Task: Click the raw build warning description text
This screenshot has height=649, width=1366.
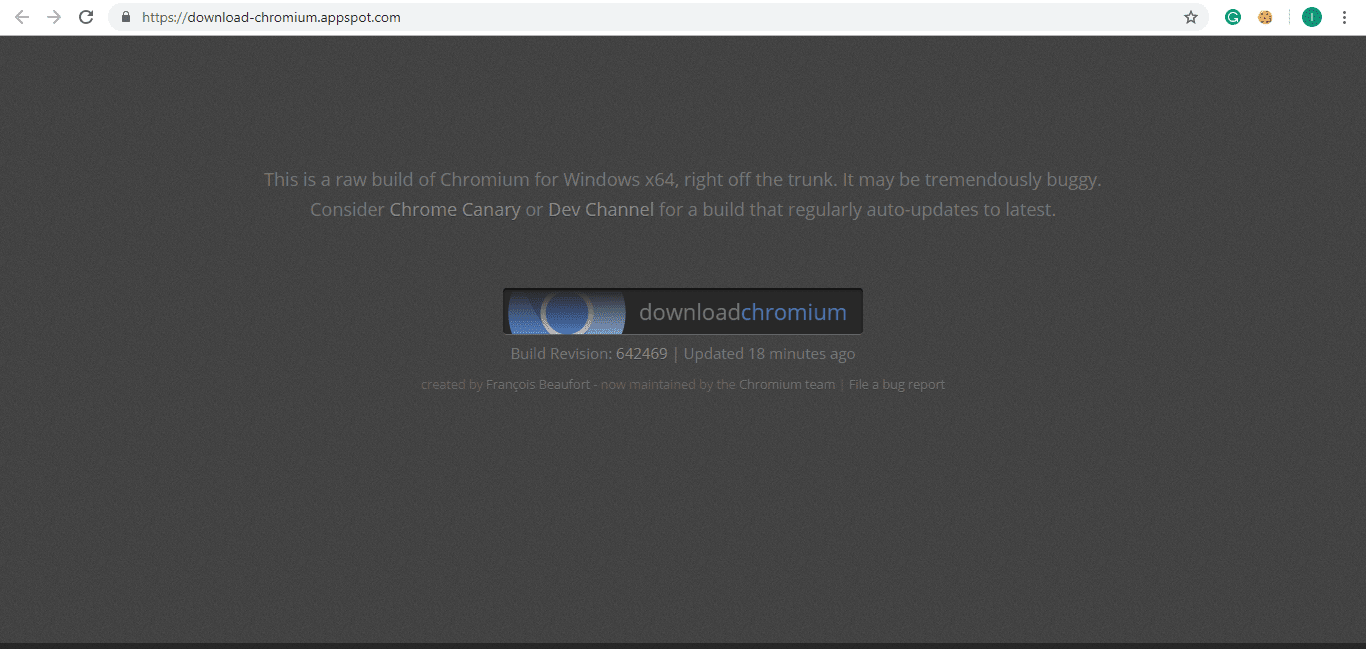Action: click(x=683, y=179)
